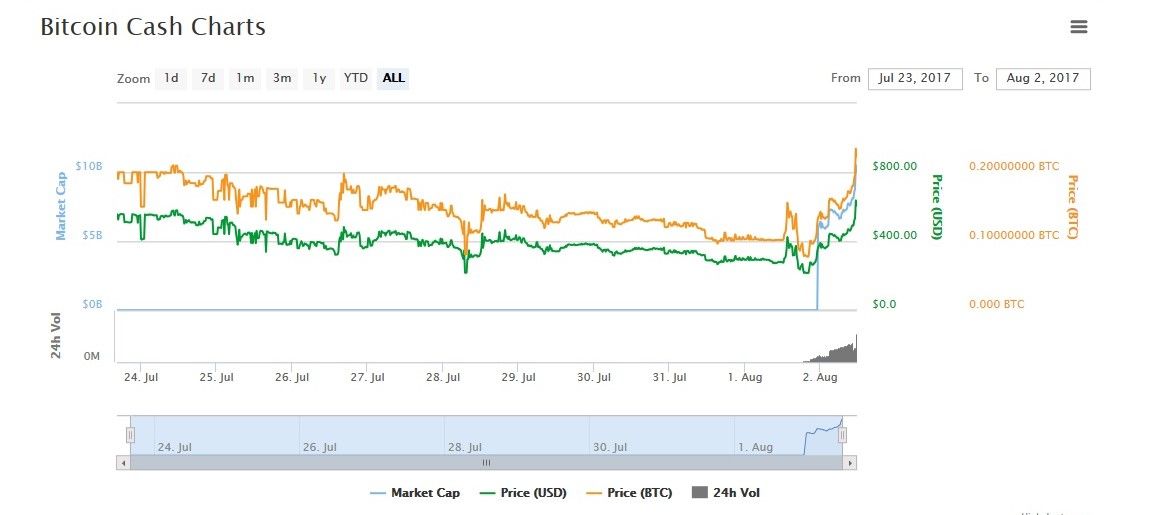The width and height of the screenshot is (1161, 515).
Task: Click the navigator left scroll arrow
Action: [x=123, y=463]
